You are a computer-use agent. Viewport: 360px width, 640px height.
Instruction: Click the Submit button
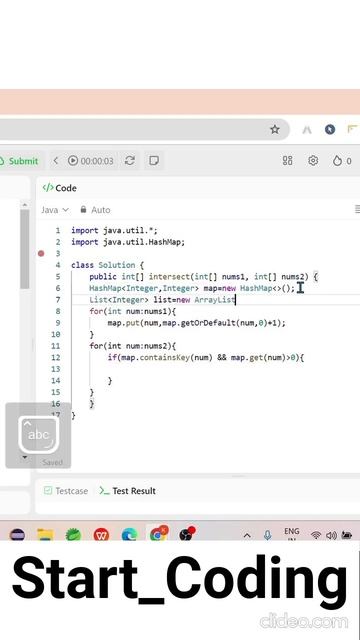[19, 161]
